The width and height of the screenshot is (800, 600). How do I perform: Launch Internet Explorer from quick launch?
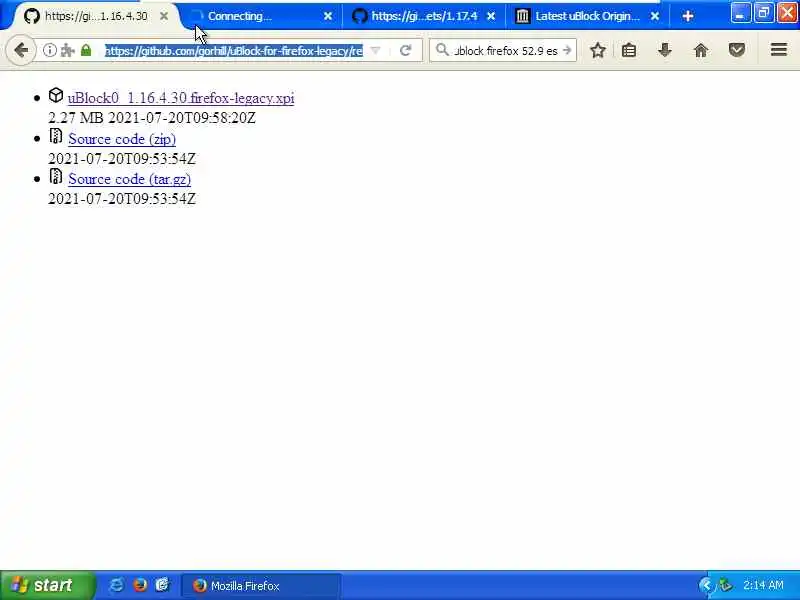[117, 585]
